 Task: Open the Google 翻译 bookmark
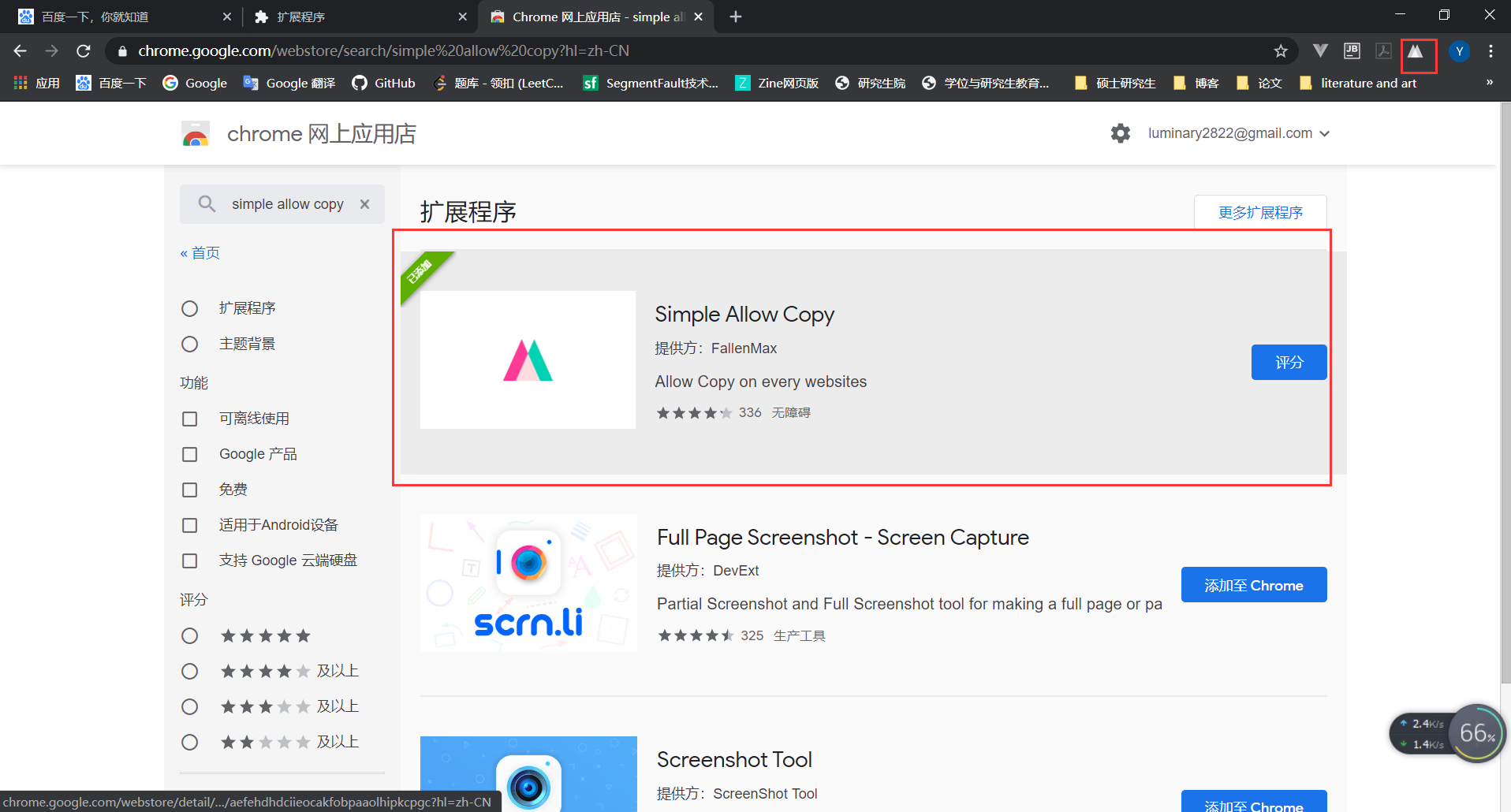coord(289,83)
